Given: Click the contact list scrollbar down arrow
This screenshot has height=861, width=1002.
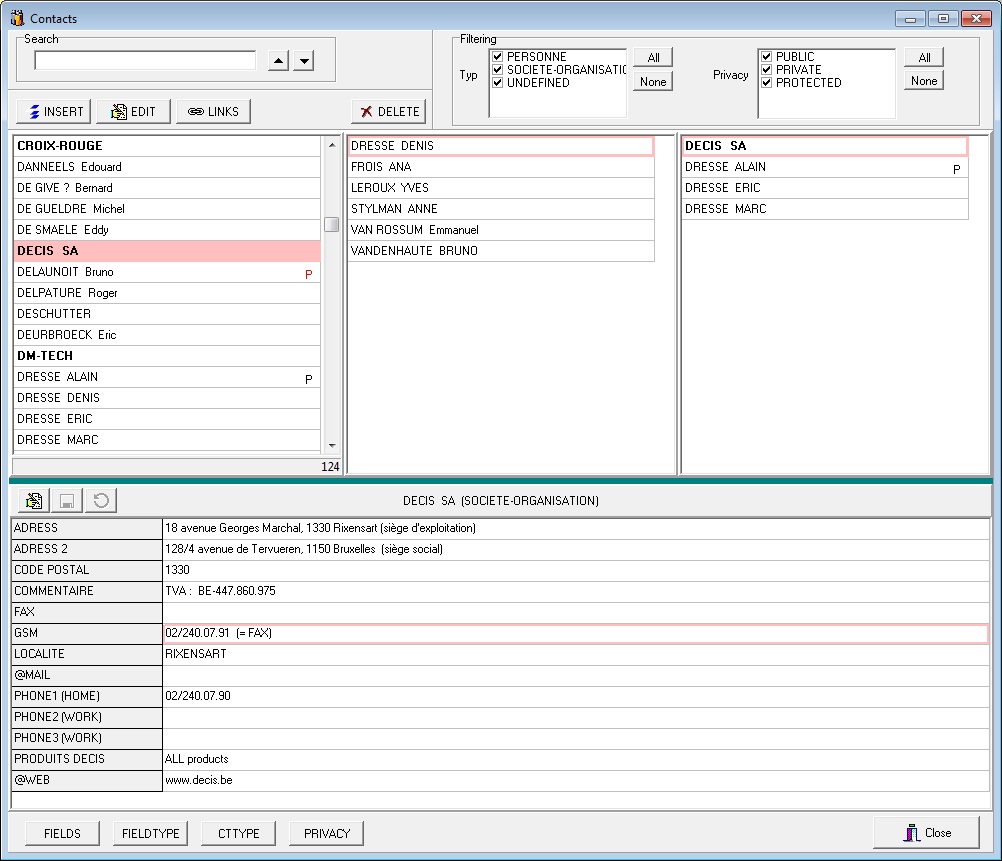Looking at the screenshot, I should click(332, 447).
